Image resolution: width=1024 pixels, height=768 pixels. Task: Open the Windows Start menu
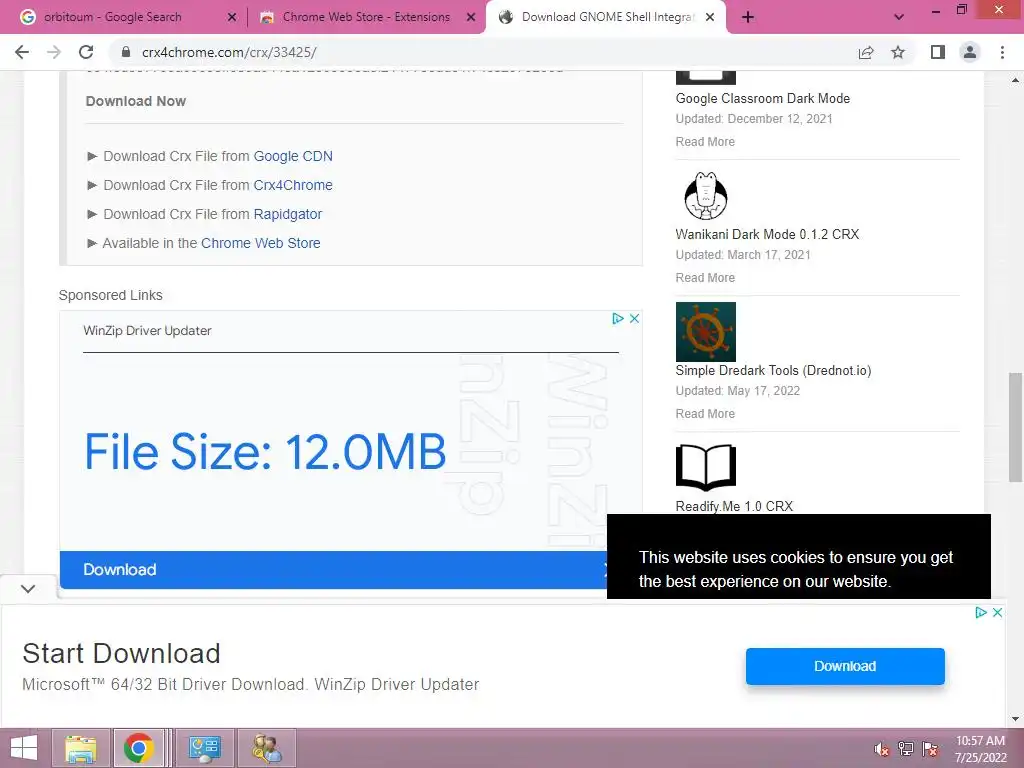[x=24, y=748]
